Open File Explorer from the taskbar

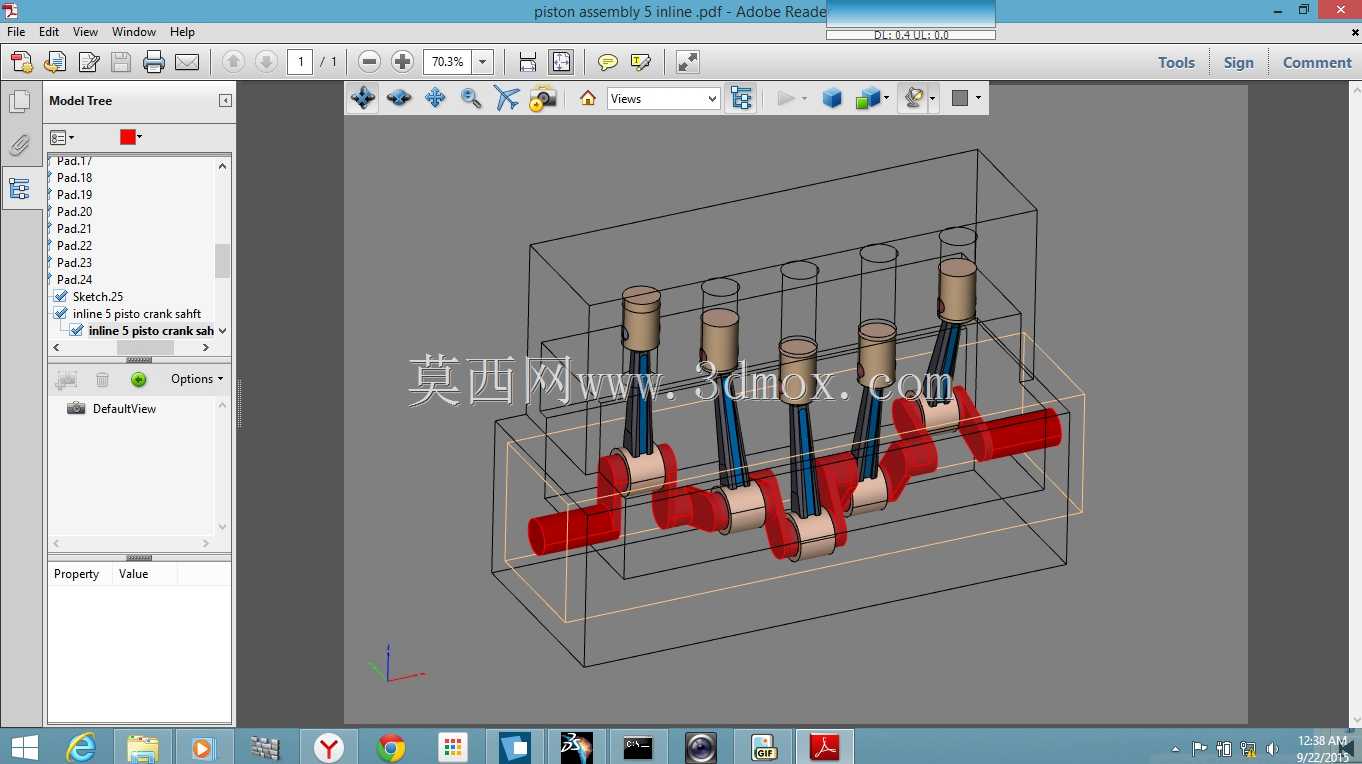[143, 747]
